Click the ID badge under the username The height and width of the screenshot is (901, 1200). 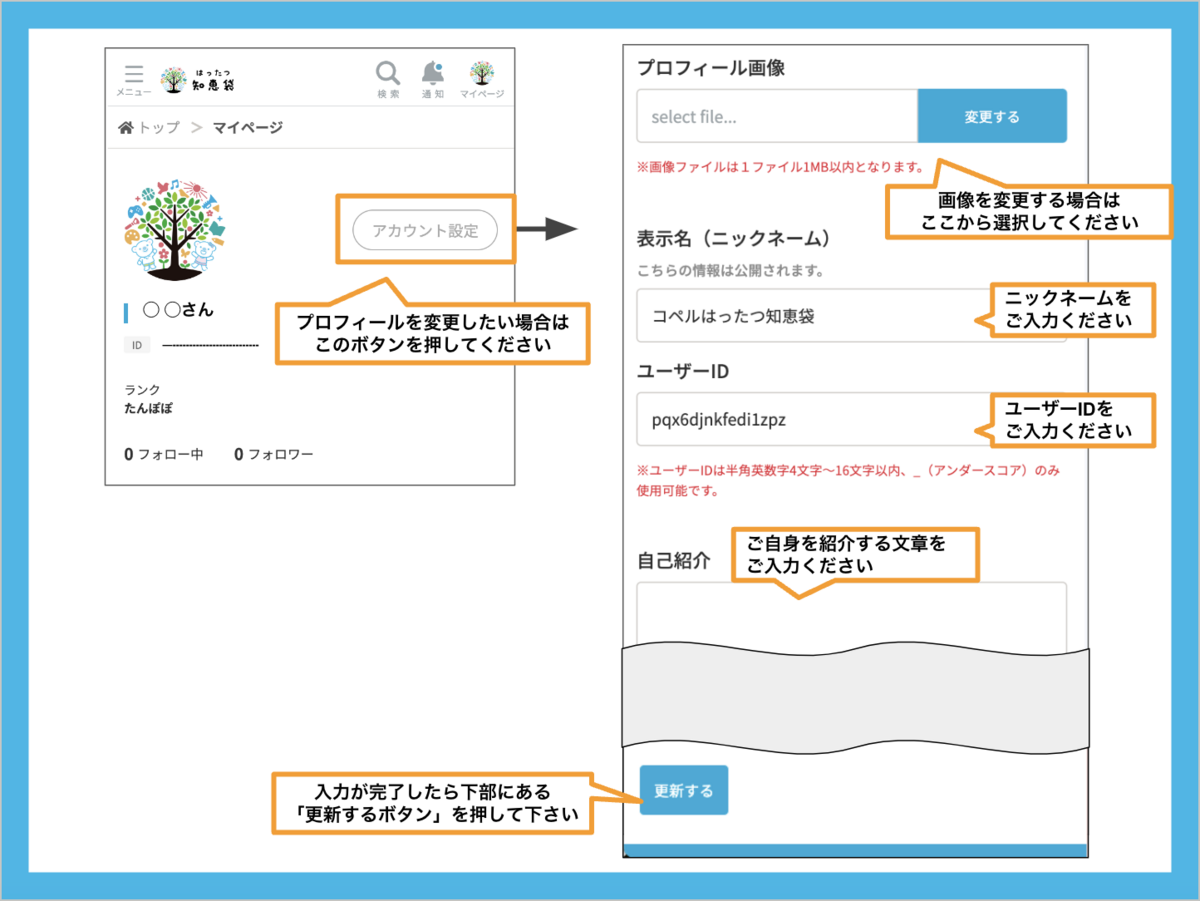138,345
